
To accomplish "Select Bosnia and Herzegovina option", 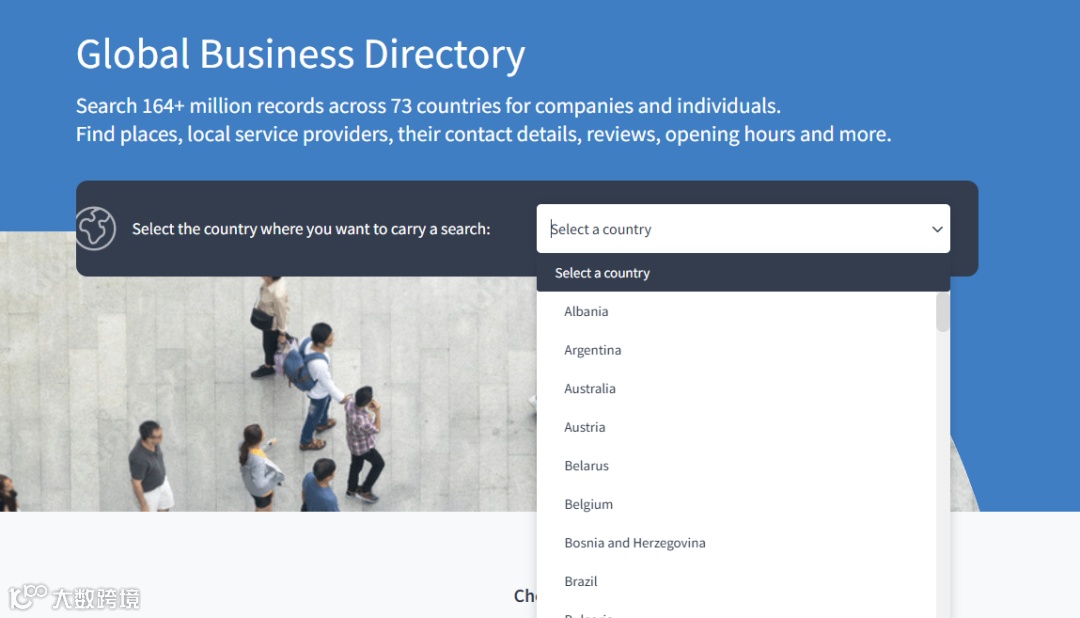I will [x=736, y=543].
